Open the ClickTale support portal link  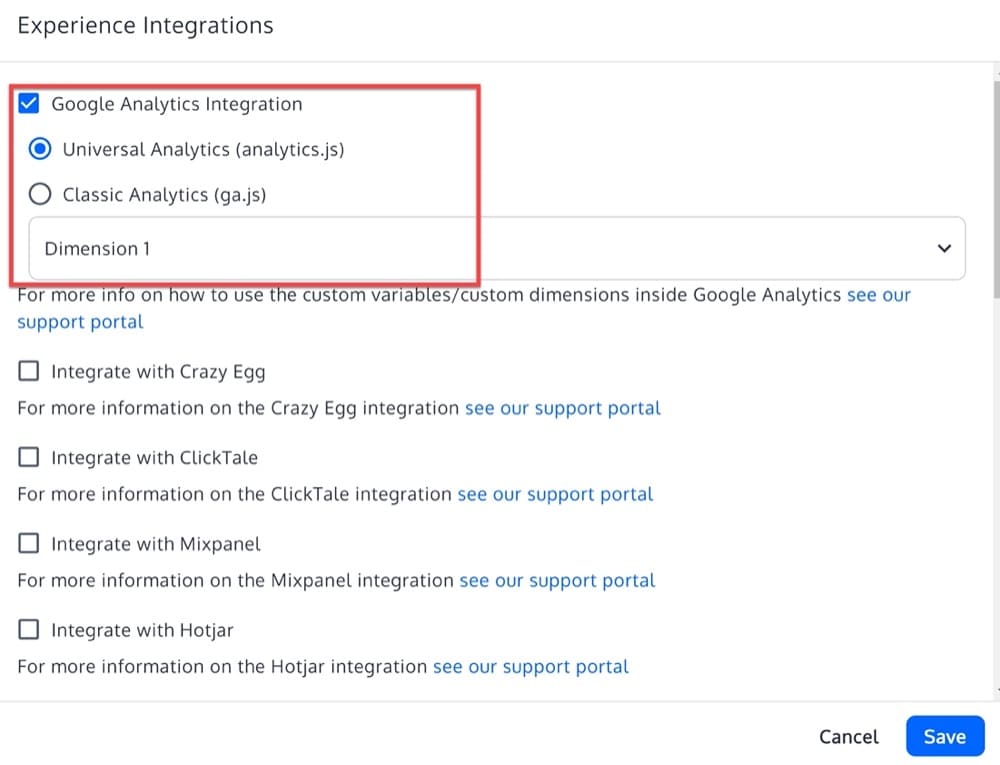click(x=555, y=494)
